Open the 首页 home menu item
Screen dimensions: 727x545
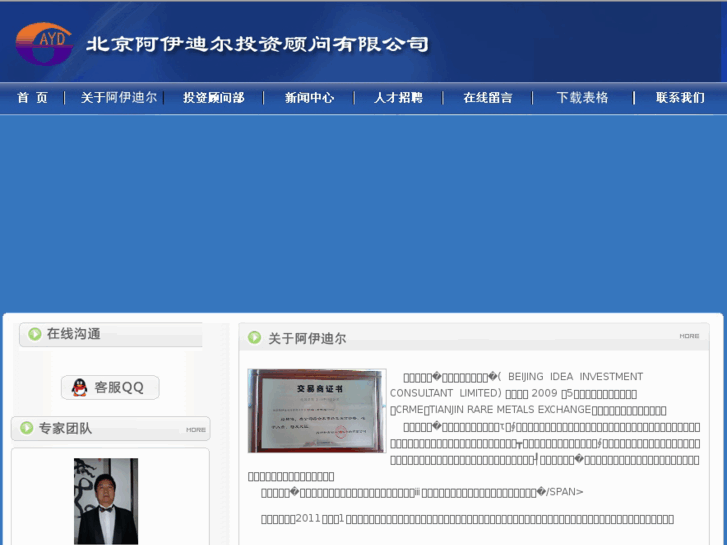coord(32,97)
